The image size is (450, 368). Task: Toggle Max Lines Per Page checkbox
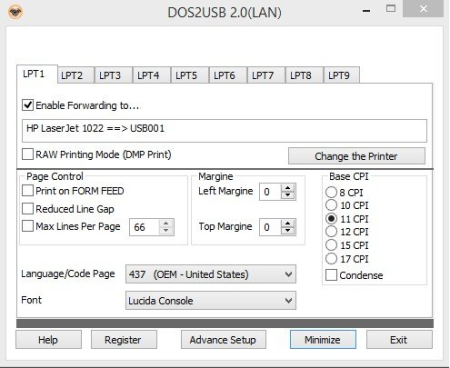pos(28,226)
